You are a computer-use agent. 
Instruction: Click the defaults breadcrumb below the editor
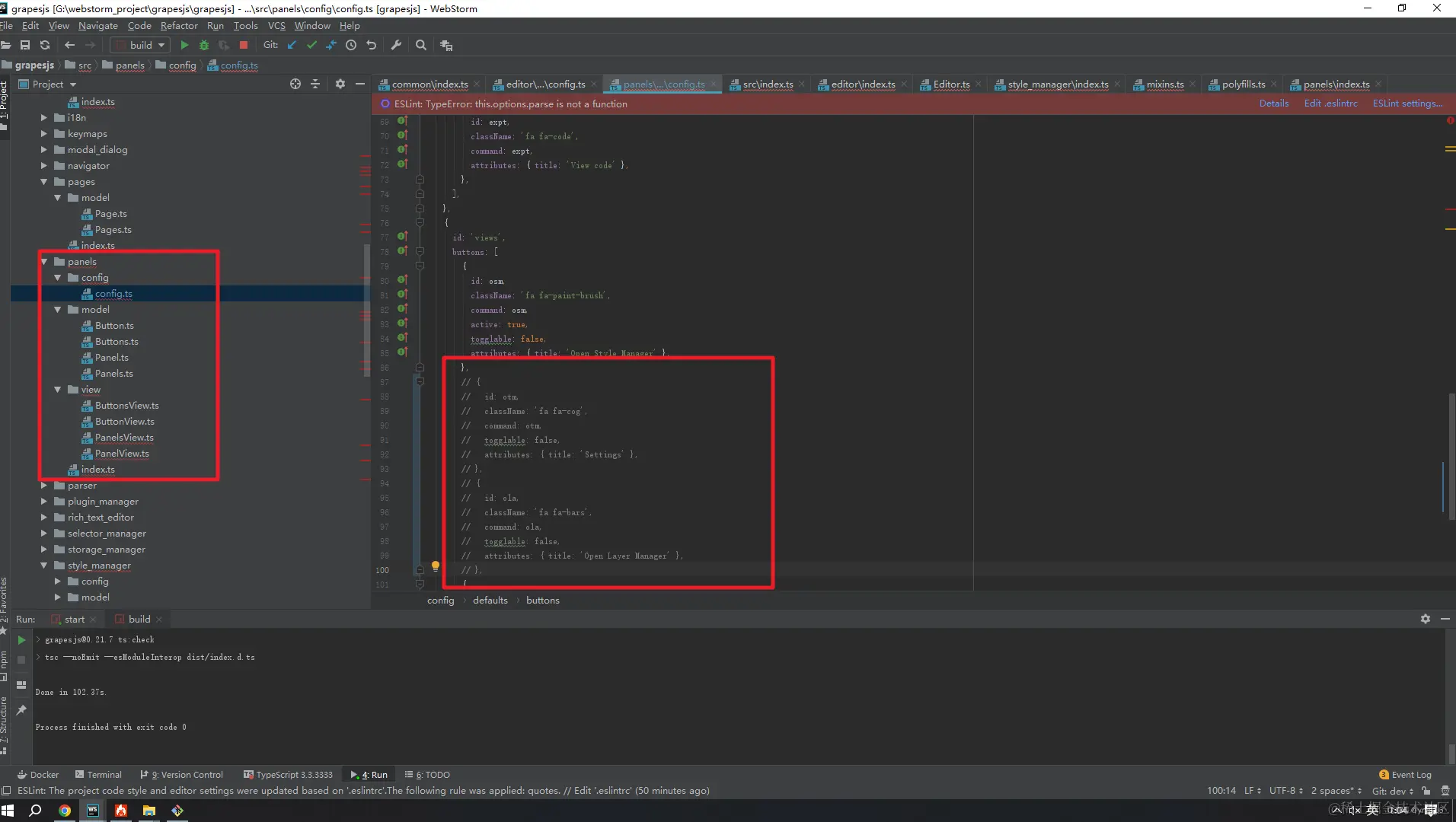[x=490, y=601]
